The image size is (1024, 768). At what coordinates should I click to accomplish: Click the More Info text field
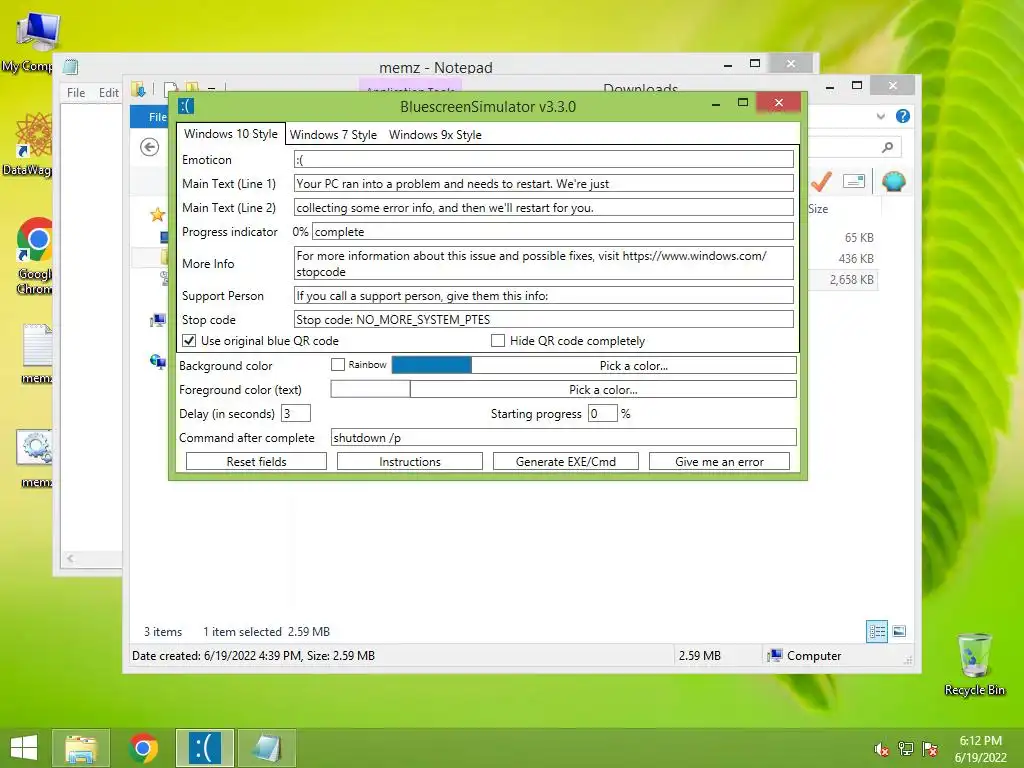click(x=543, y=263)
